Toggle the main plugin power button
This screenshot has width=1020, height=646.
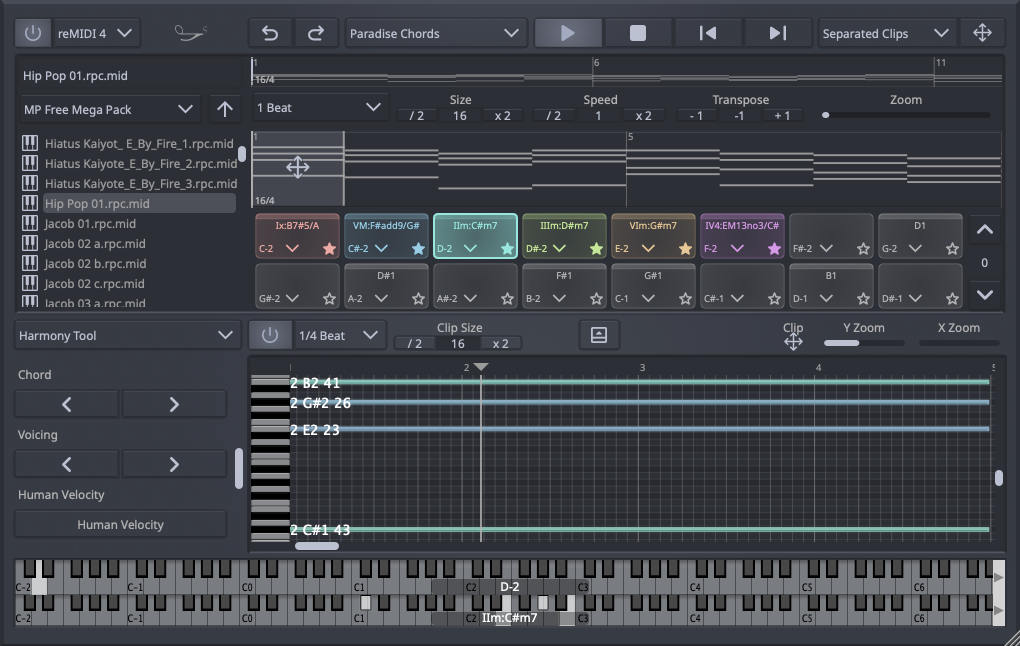(33, 31)
